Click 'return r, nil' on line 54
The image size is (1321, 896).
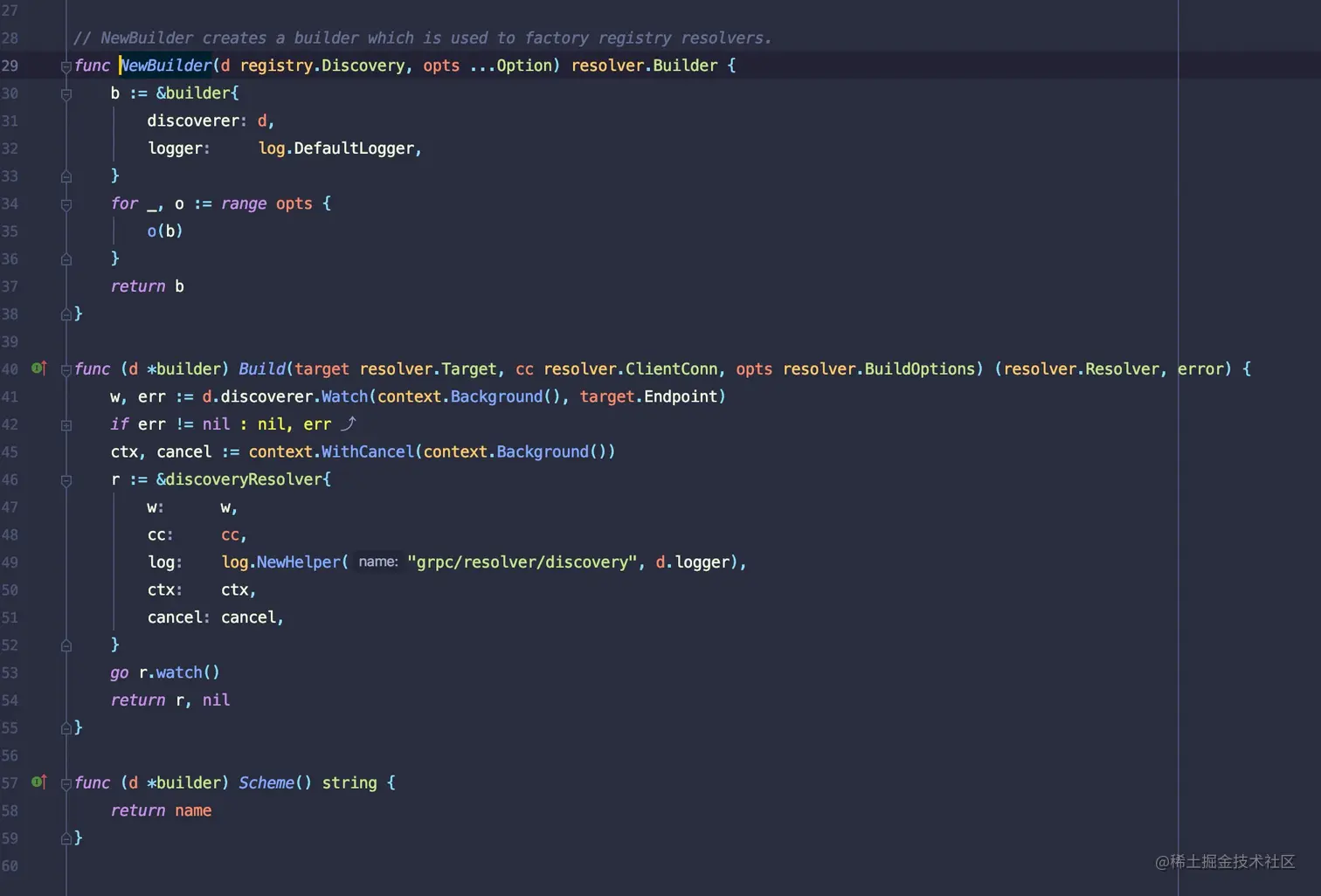coord(170,700)
